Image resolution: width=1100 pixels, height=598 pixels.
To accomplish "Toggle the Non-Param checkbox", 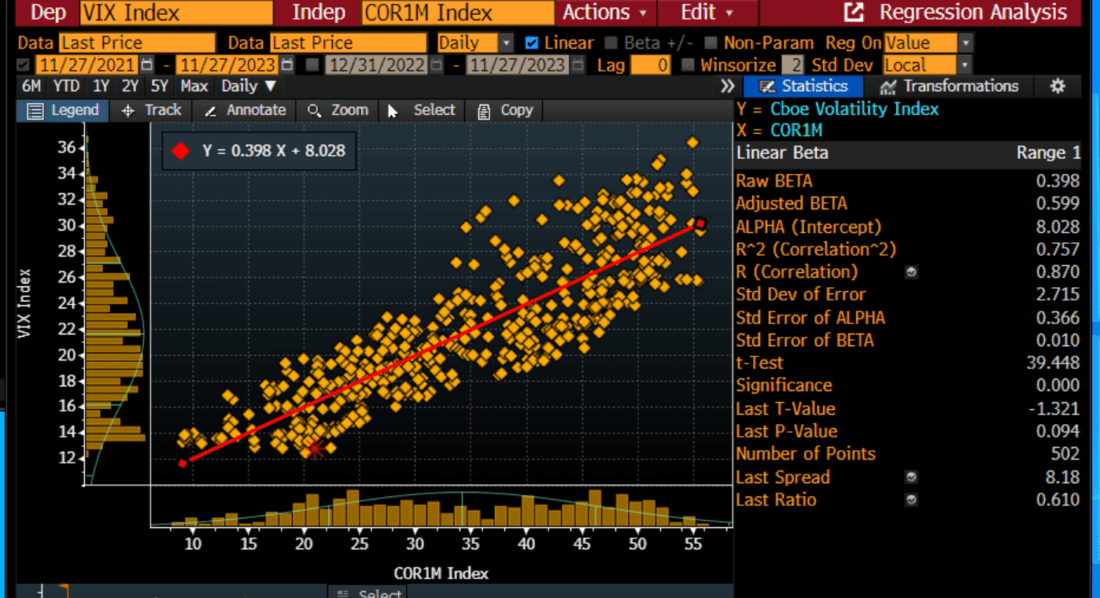I will 707,43.
